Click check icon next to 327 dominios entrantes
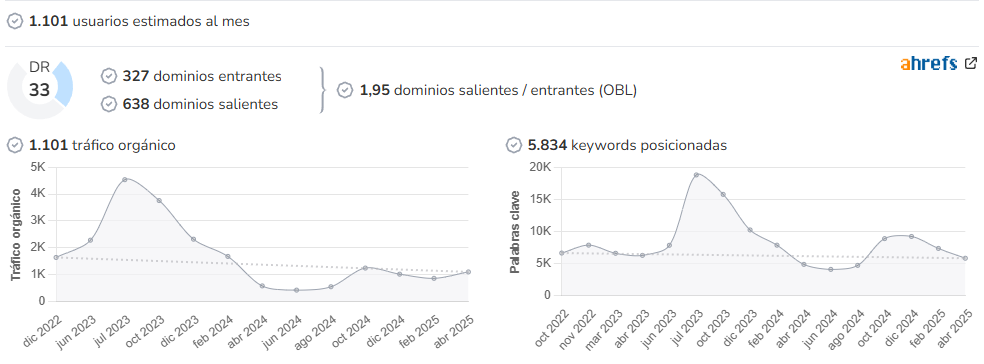This screenshot has height=364, width=984. click(x=109, y=77)
